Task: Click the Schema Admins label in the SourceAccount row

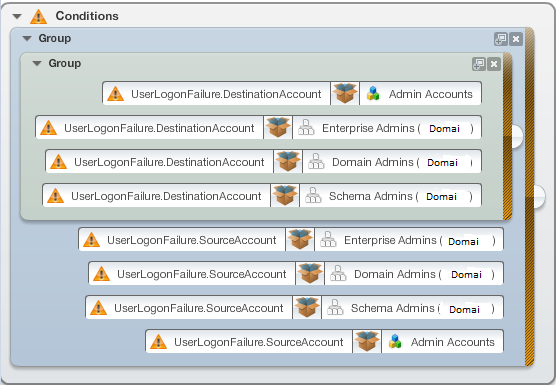Action: click(393, 308)
